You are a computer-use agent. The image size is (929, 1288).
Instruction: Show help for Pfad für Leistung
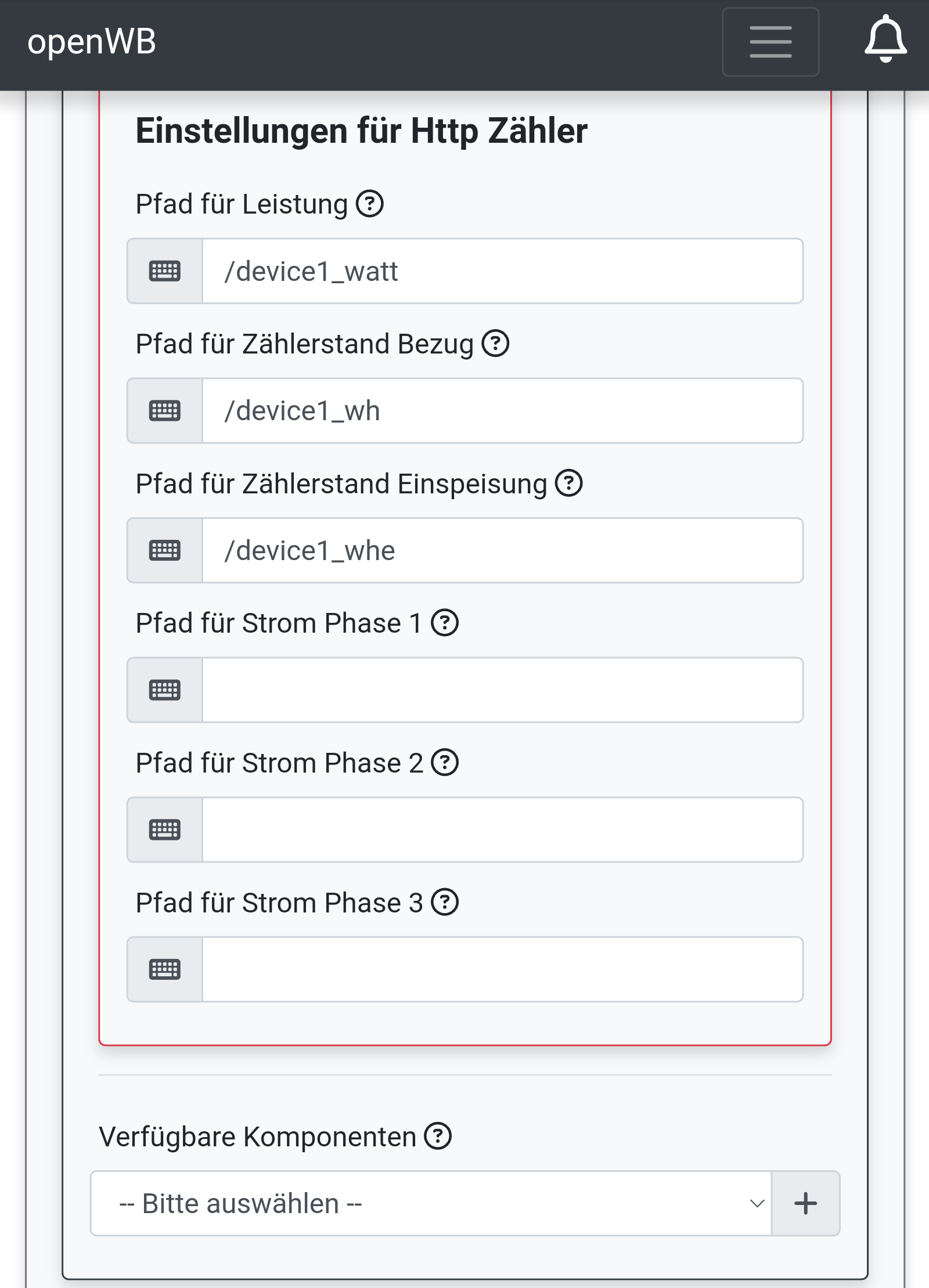(x=370, y=204)
